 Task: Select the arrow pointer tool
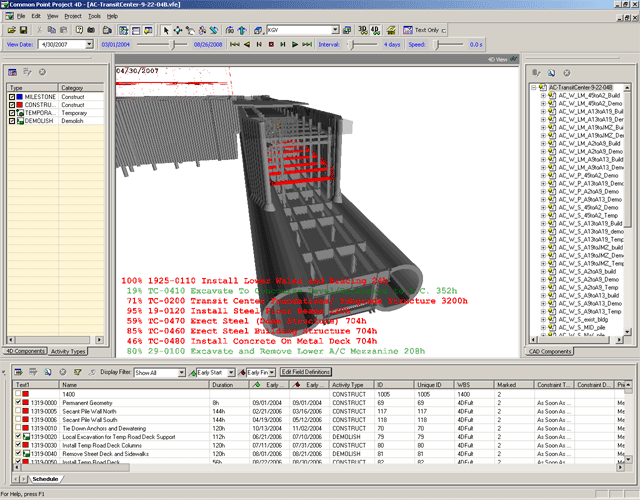coord(166,30)
